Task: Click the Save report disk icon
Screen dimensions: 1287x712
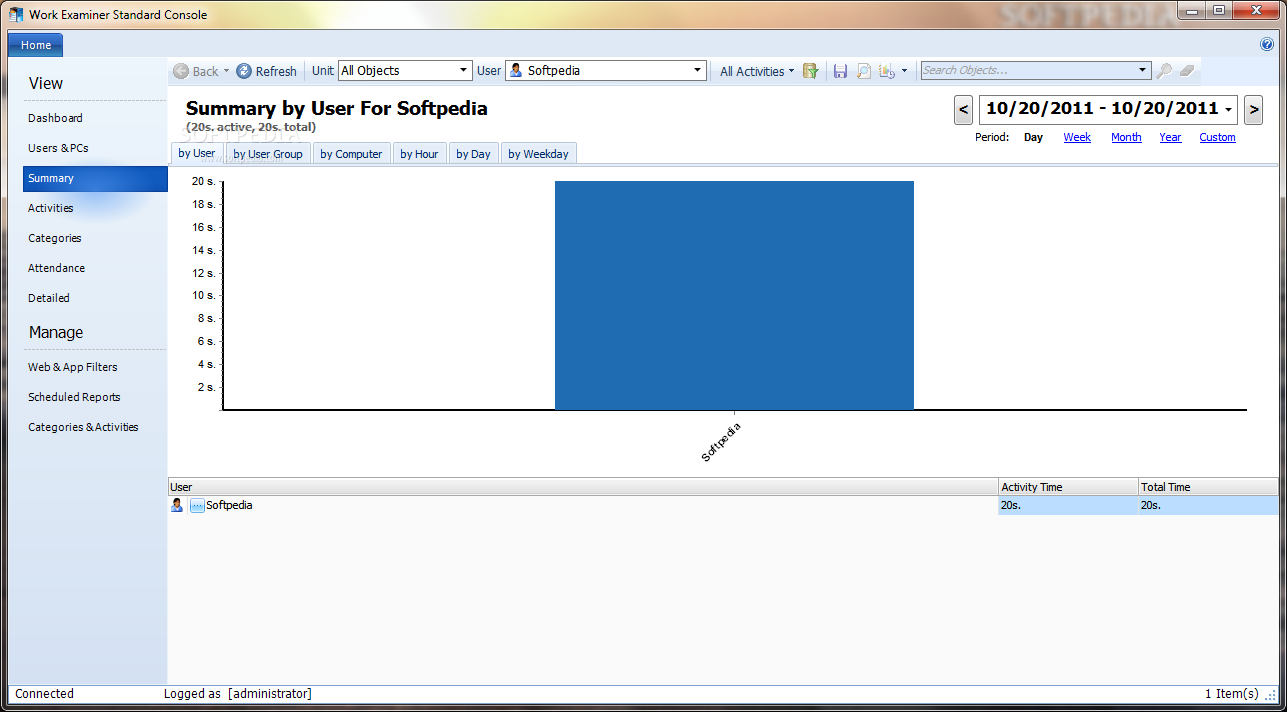Action: click(x=840, y=71)
